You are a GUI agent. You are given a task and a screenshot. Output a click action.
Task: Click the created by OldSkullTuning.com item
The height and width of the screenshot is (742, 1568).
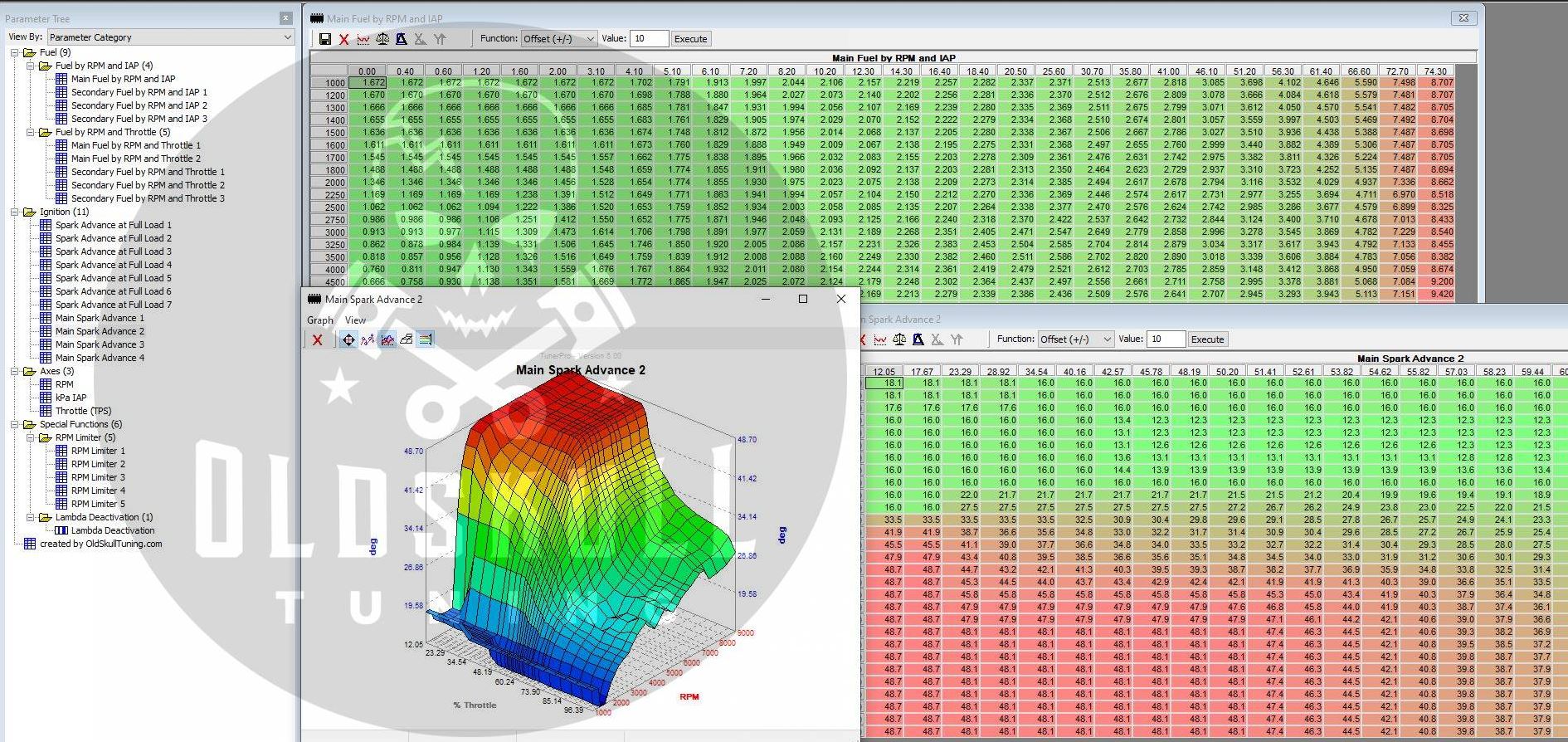point(100,544)
